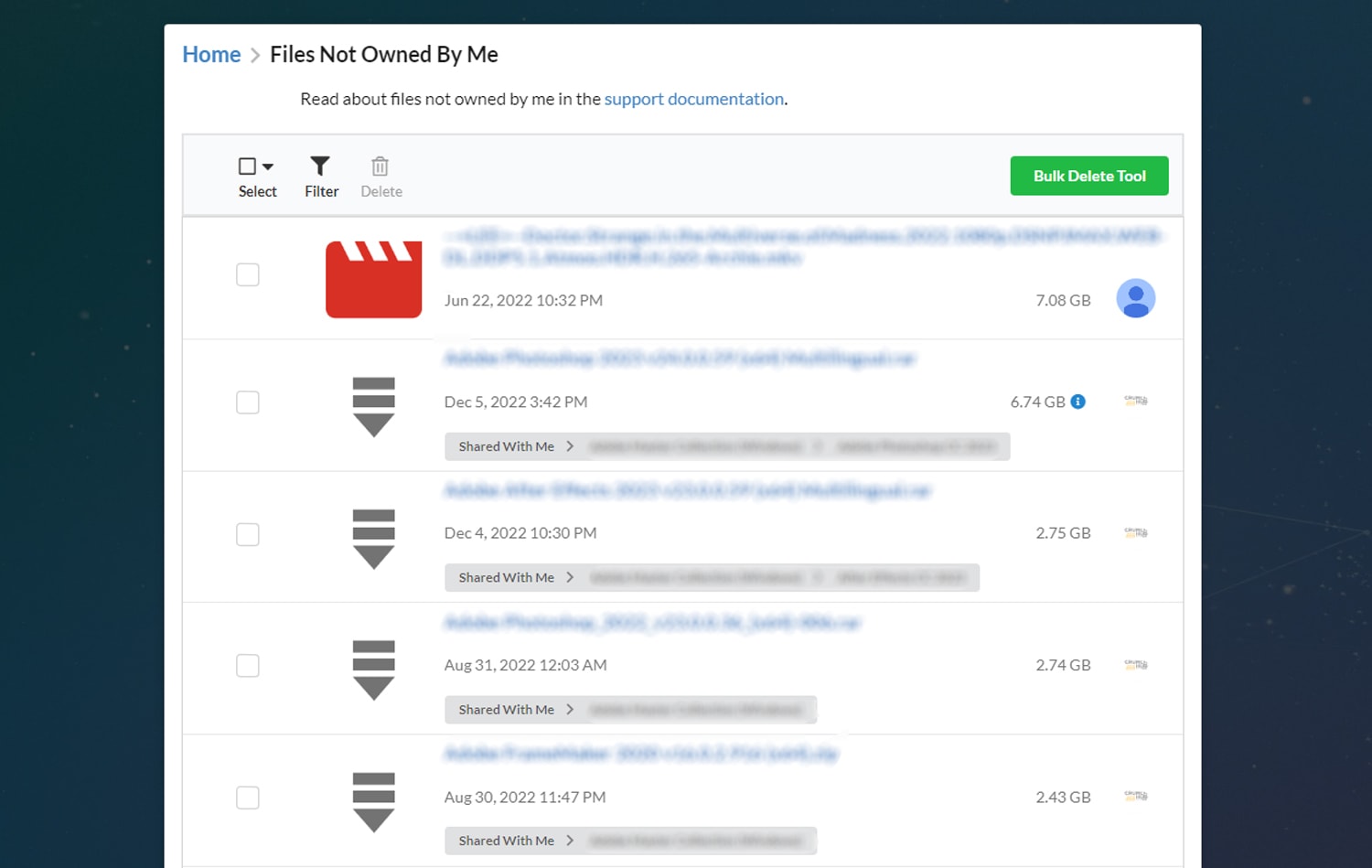This screenshot has height=868, width=1372.
Task: Click the Home breadcrumb
Action: 210,54
